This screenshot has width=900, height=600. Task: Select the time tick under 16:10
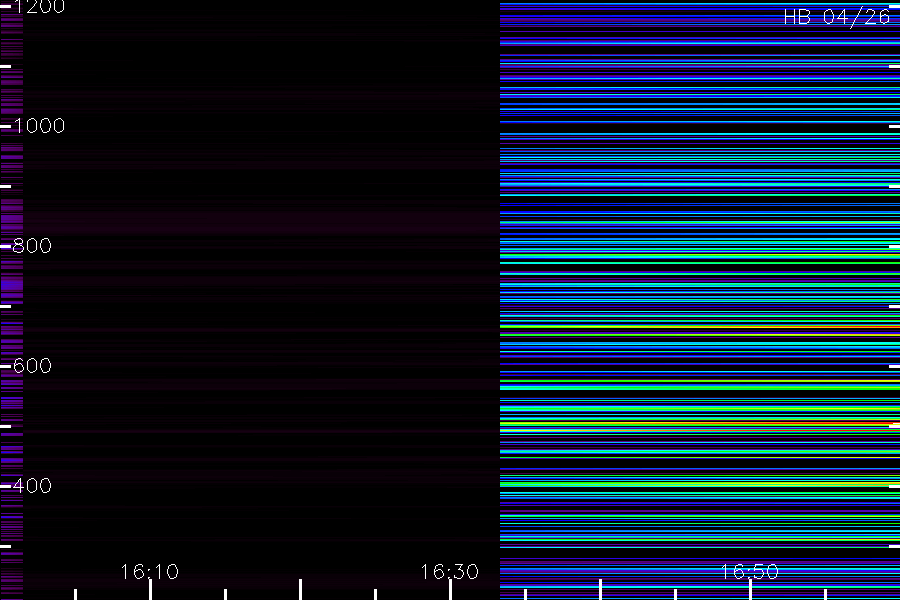[x=150, y=590]
